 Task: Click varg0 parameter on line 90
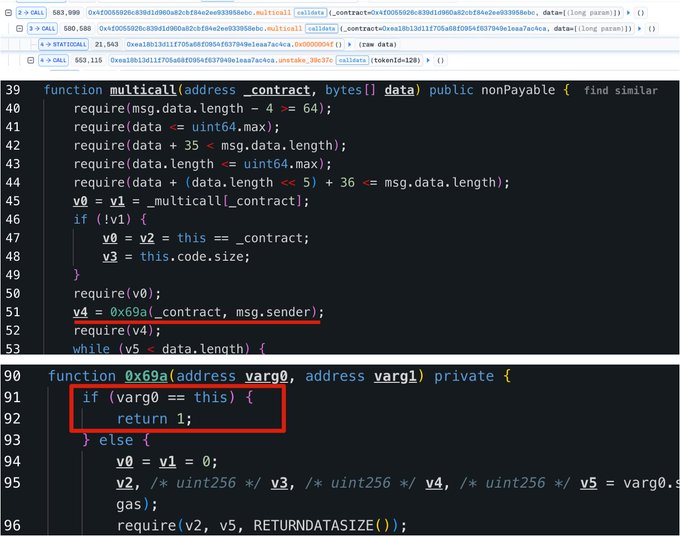[266, 376]
